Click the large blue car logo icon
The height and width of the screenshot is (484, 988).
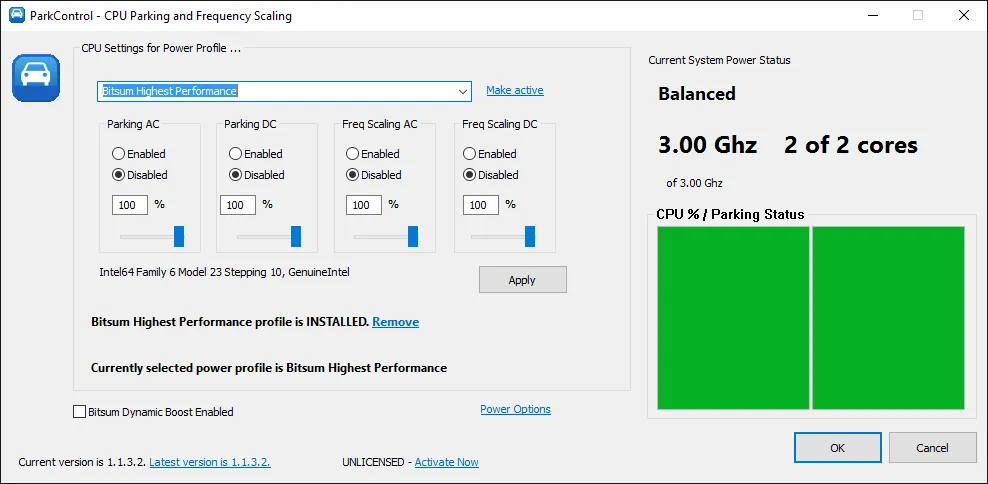[36, 78]
